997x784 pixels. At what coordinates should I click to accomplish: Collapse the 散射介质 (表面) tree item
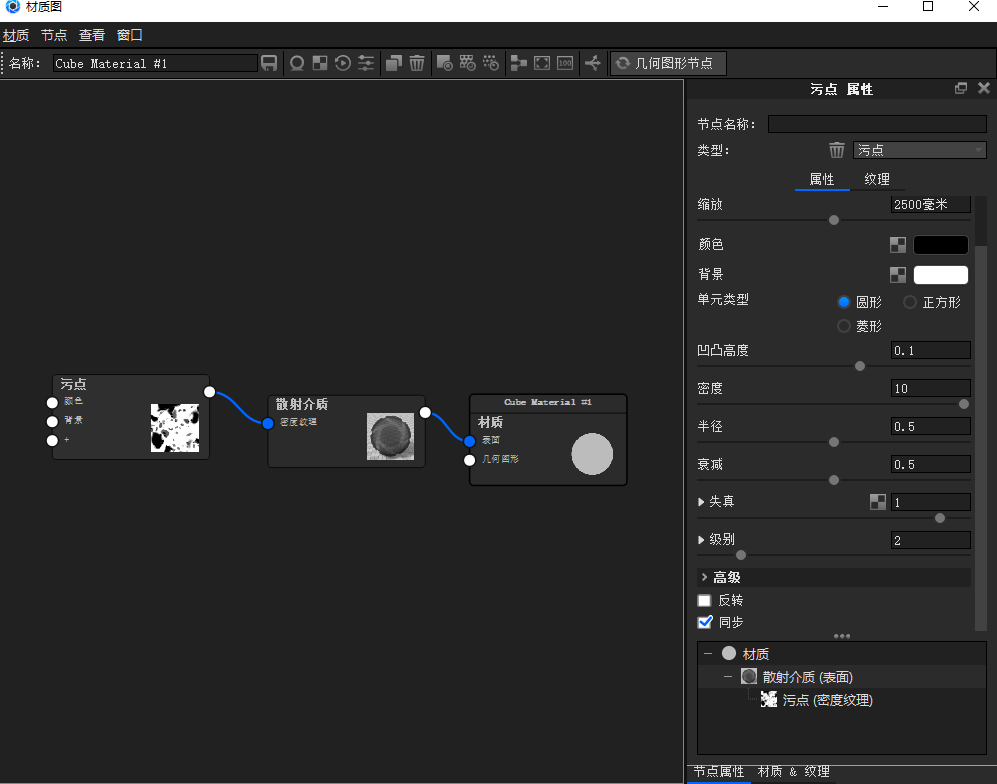click(x=728, y=677)
